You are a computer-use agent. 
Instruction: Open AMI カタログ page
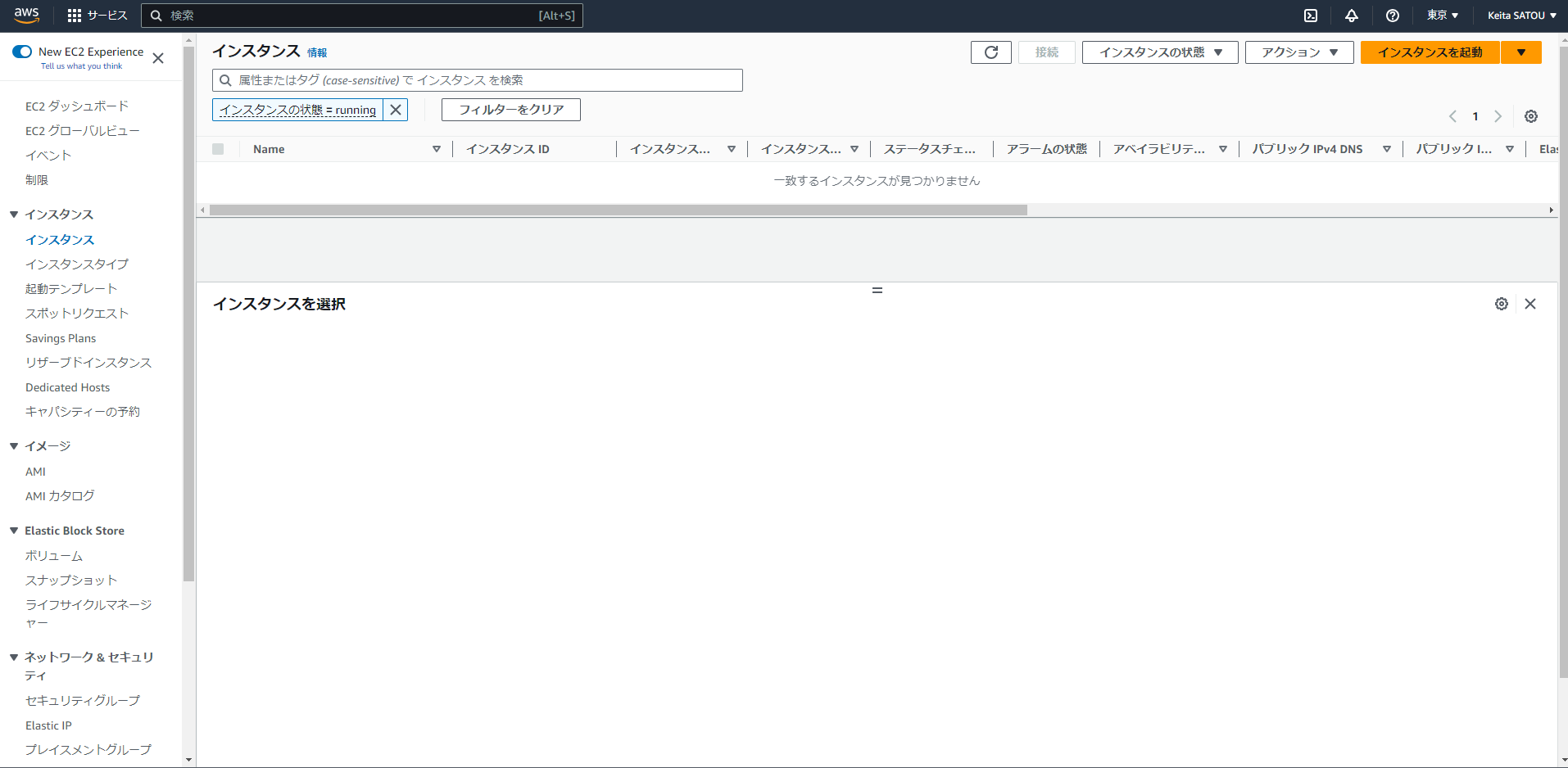60,496
